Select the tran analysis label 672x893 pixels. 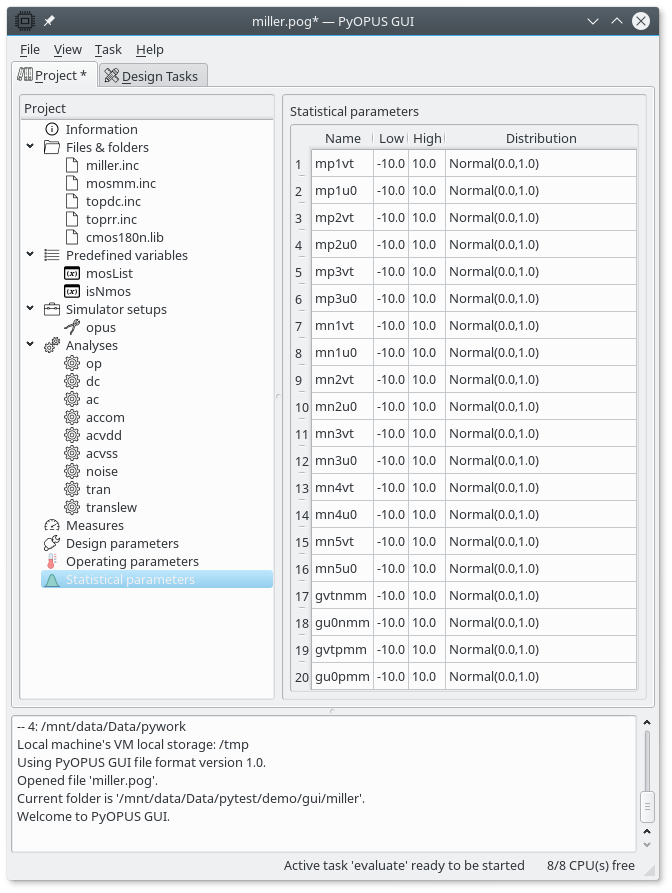coord(98,490)
